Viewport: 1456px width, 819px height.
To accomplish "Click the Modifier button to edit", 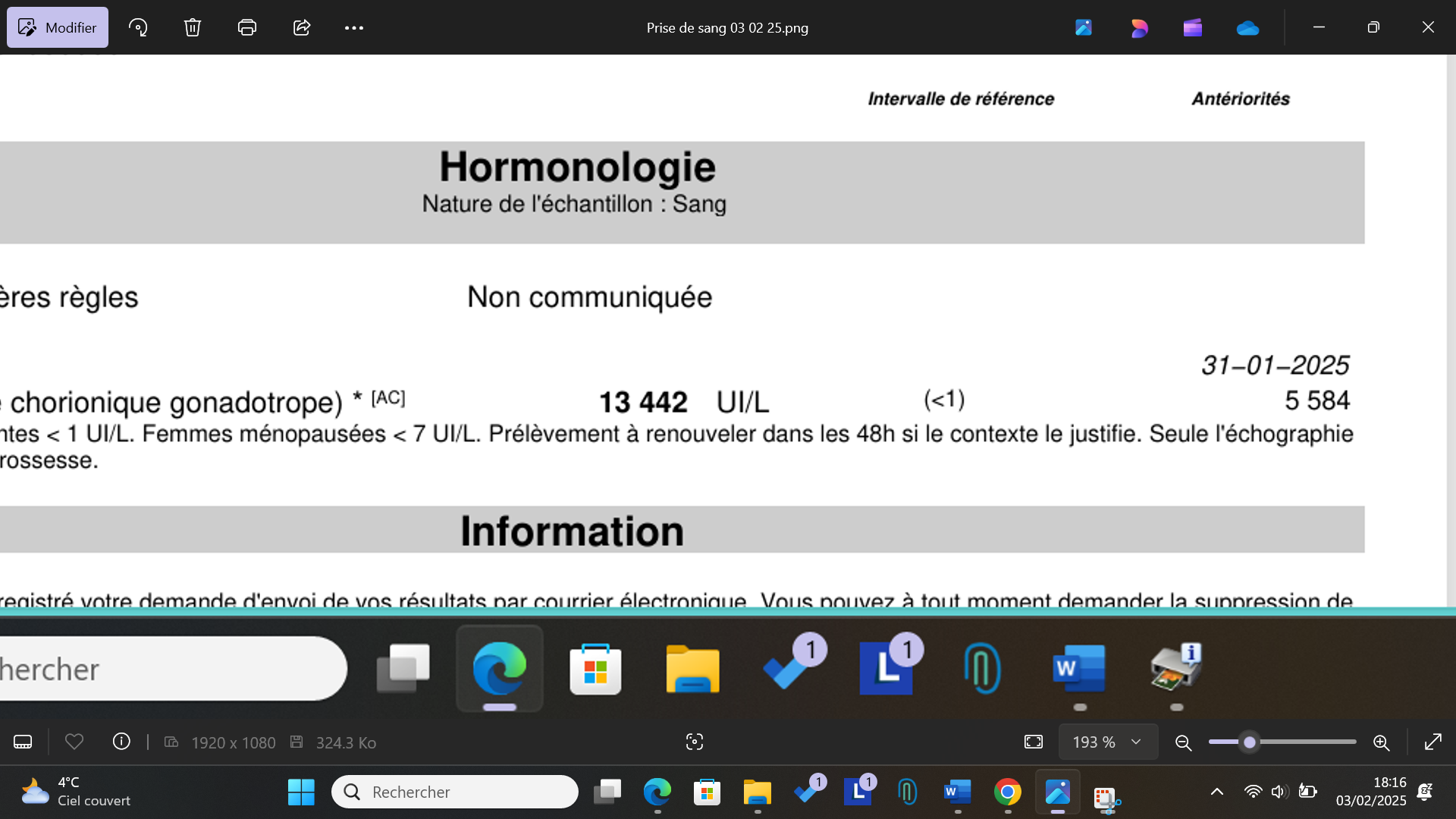I will [x=57, y=27].
